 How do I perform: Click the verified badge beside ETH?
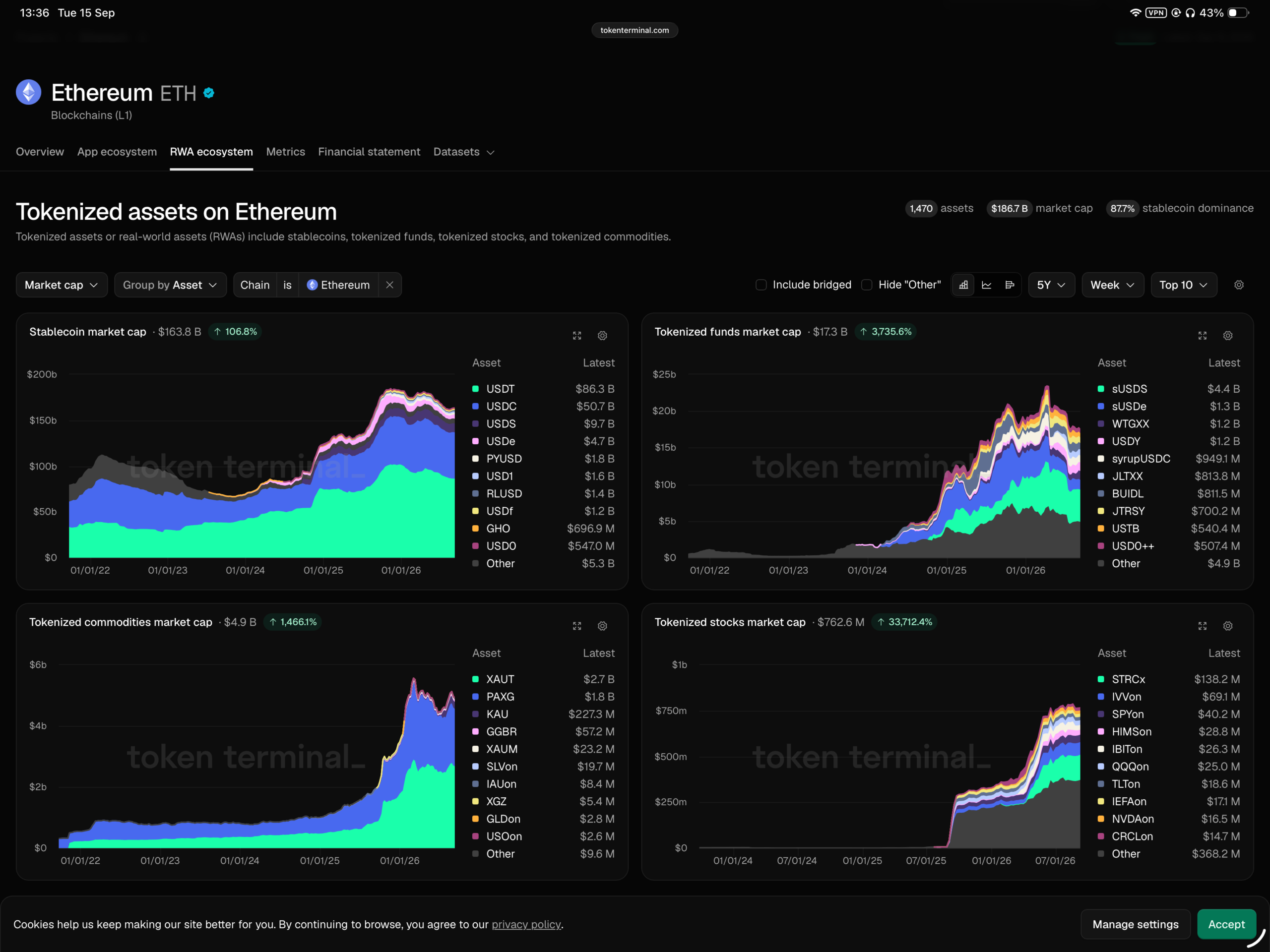209,93
